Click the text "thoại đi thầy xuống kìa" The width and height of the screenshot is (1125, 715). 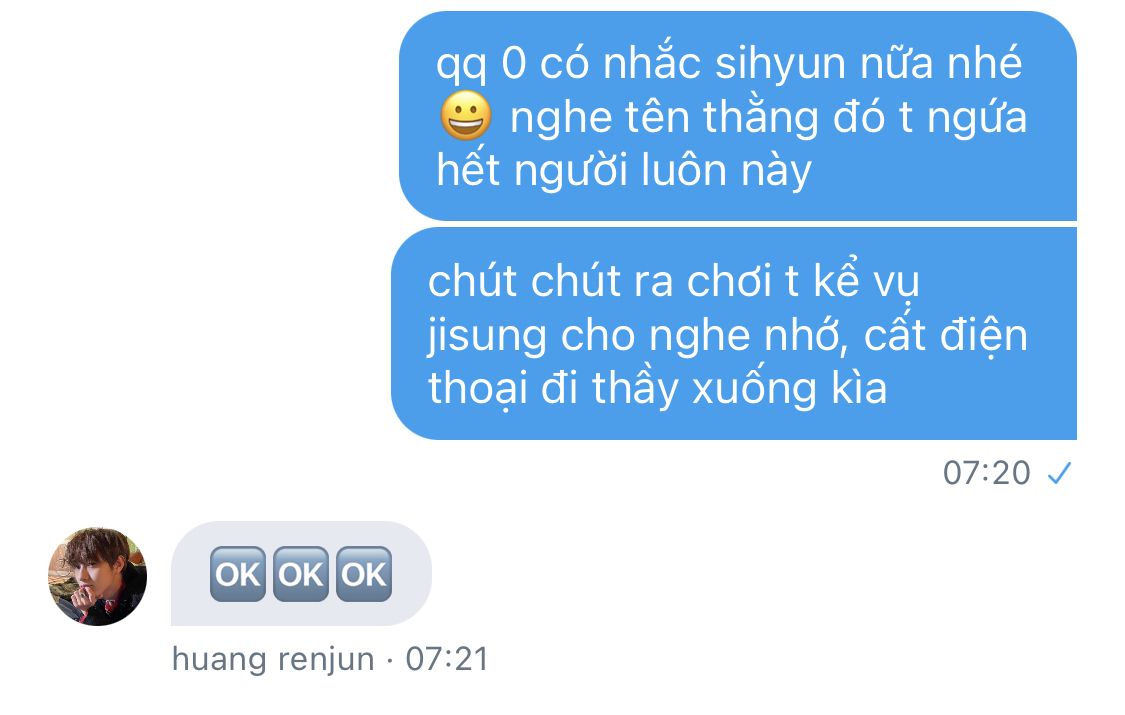coord(657,389)
